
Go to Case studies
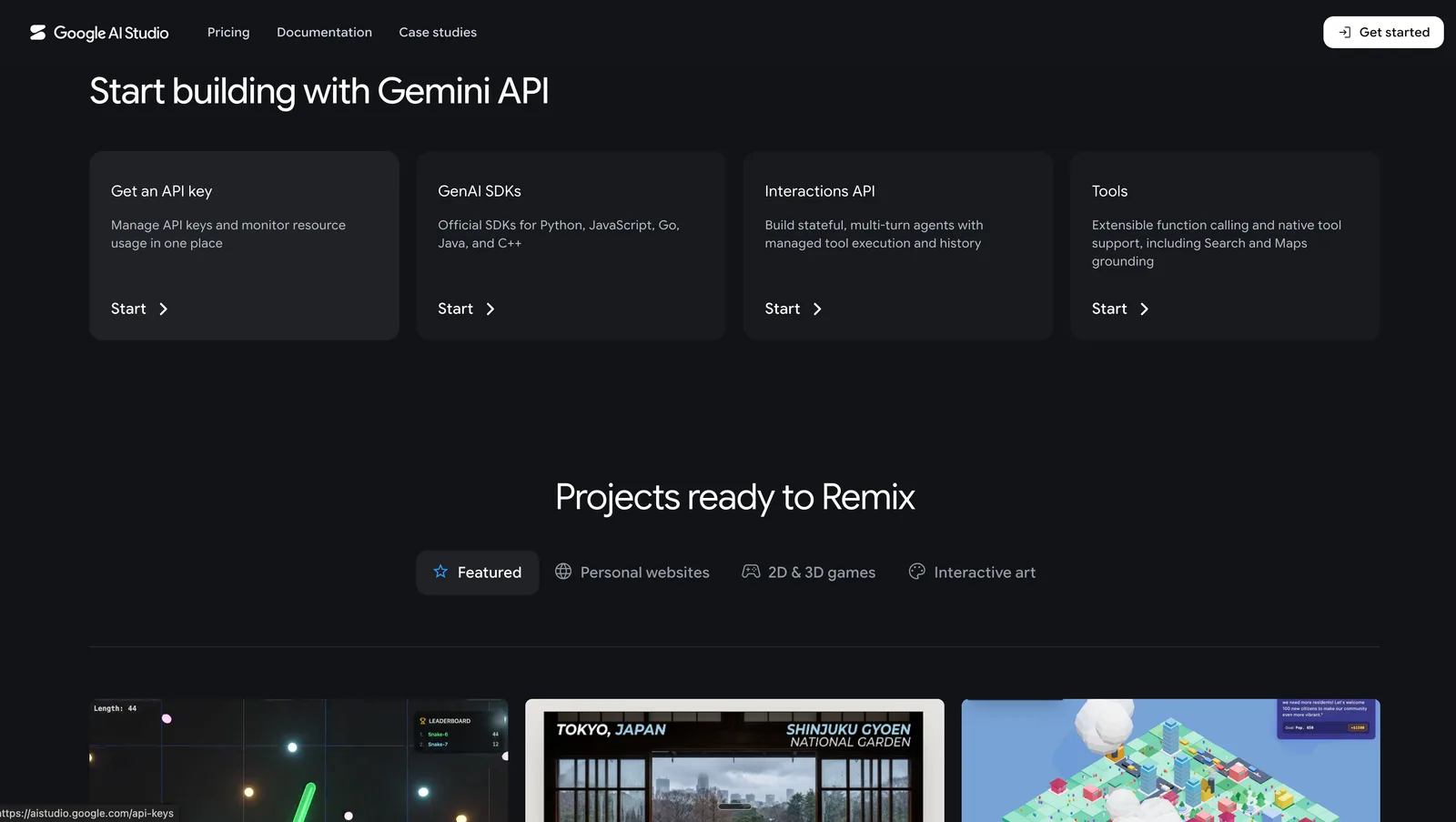click(438, 33)
